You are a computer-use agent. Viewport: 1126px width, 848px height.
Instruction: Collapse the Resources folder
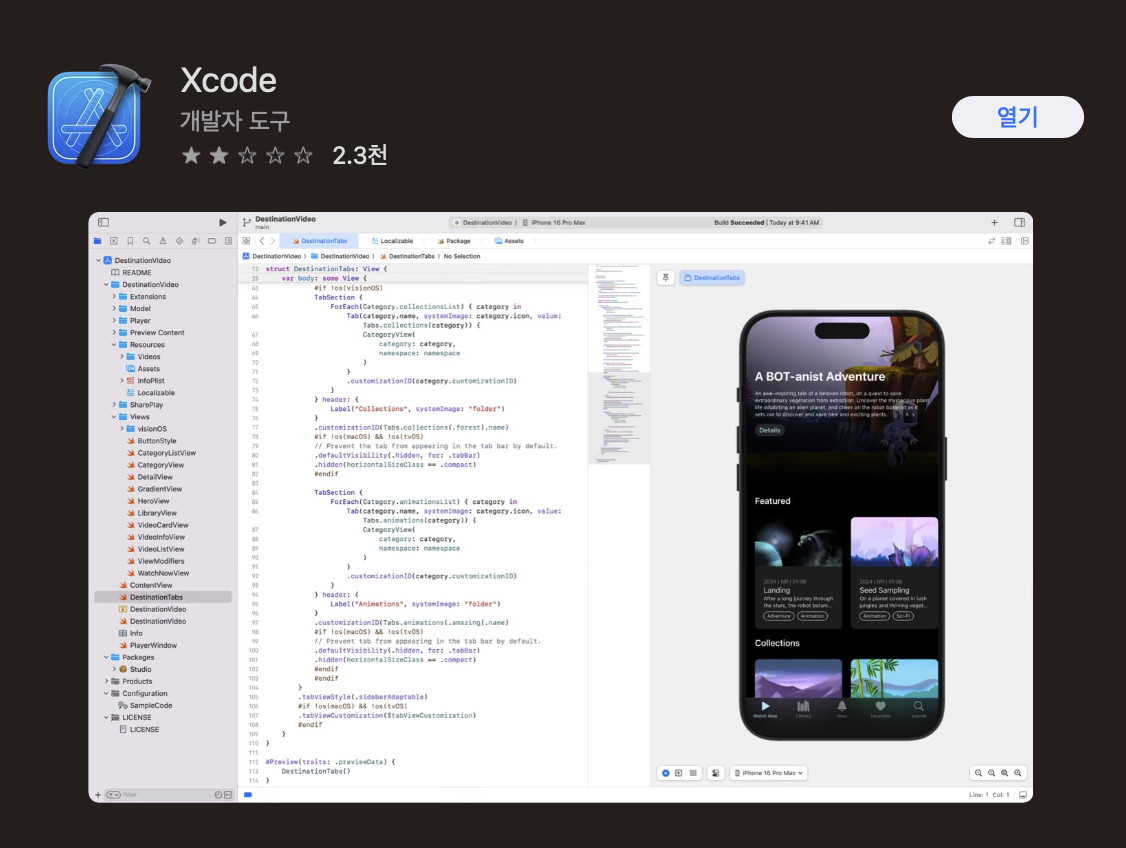(114, 345)
